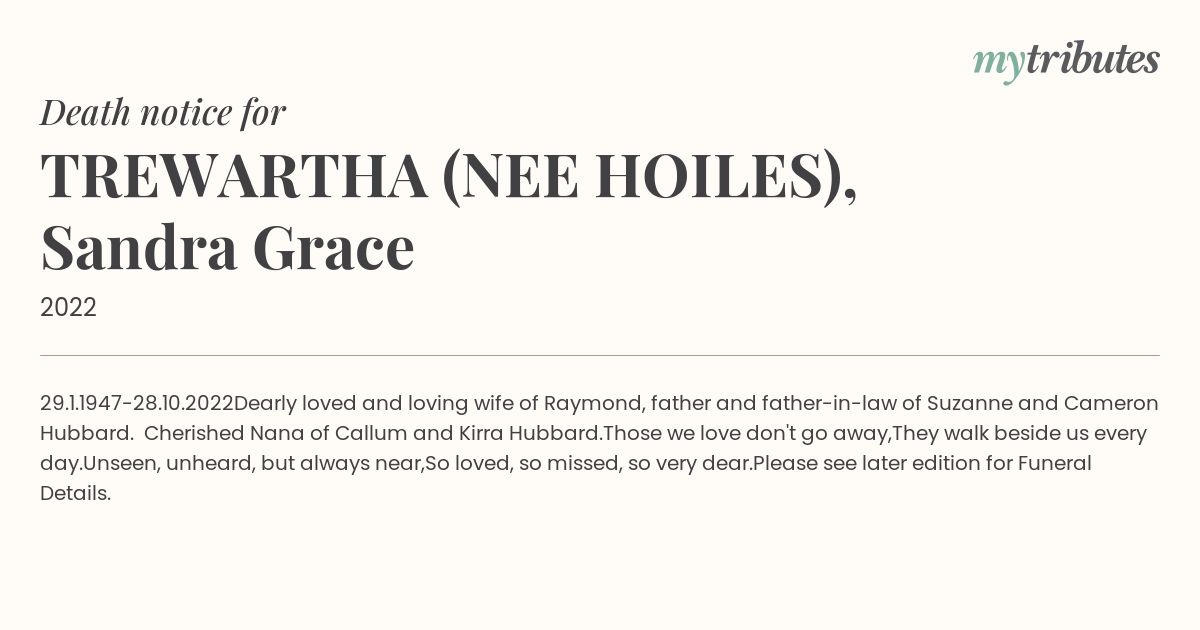Click the 'Sandra Grace' name heading
The image size is (1200, 630).
(227, 249)
